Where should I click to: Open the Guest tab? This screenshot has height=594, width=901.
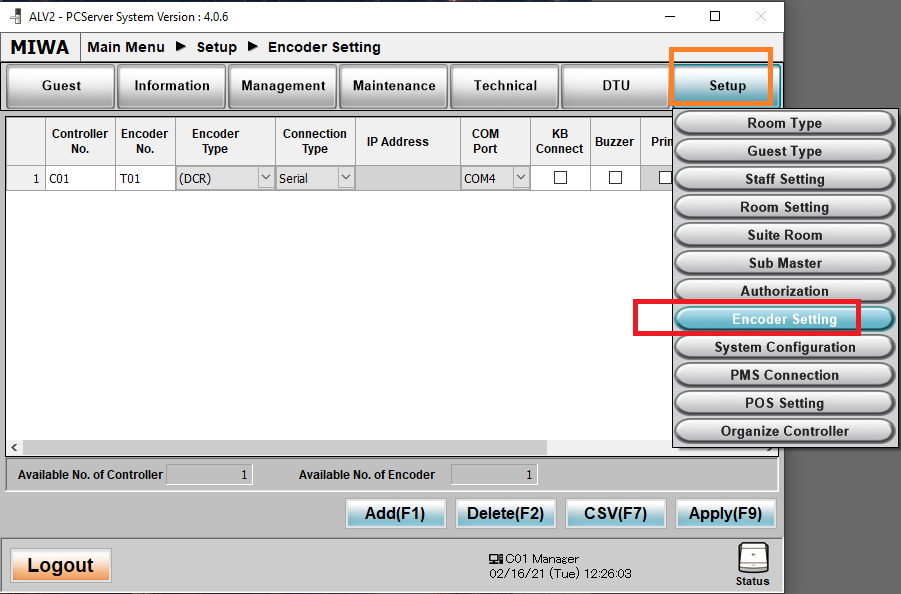(61, 86)
